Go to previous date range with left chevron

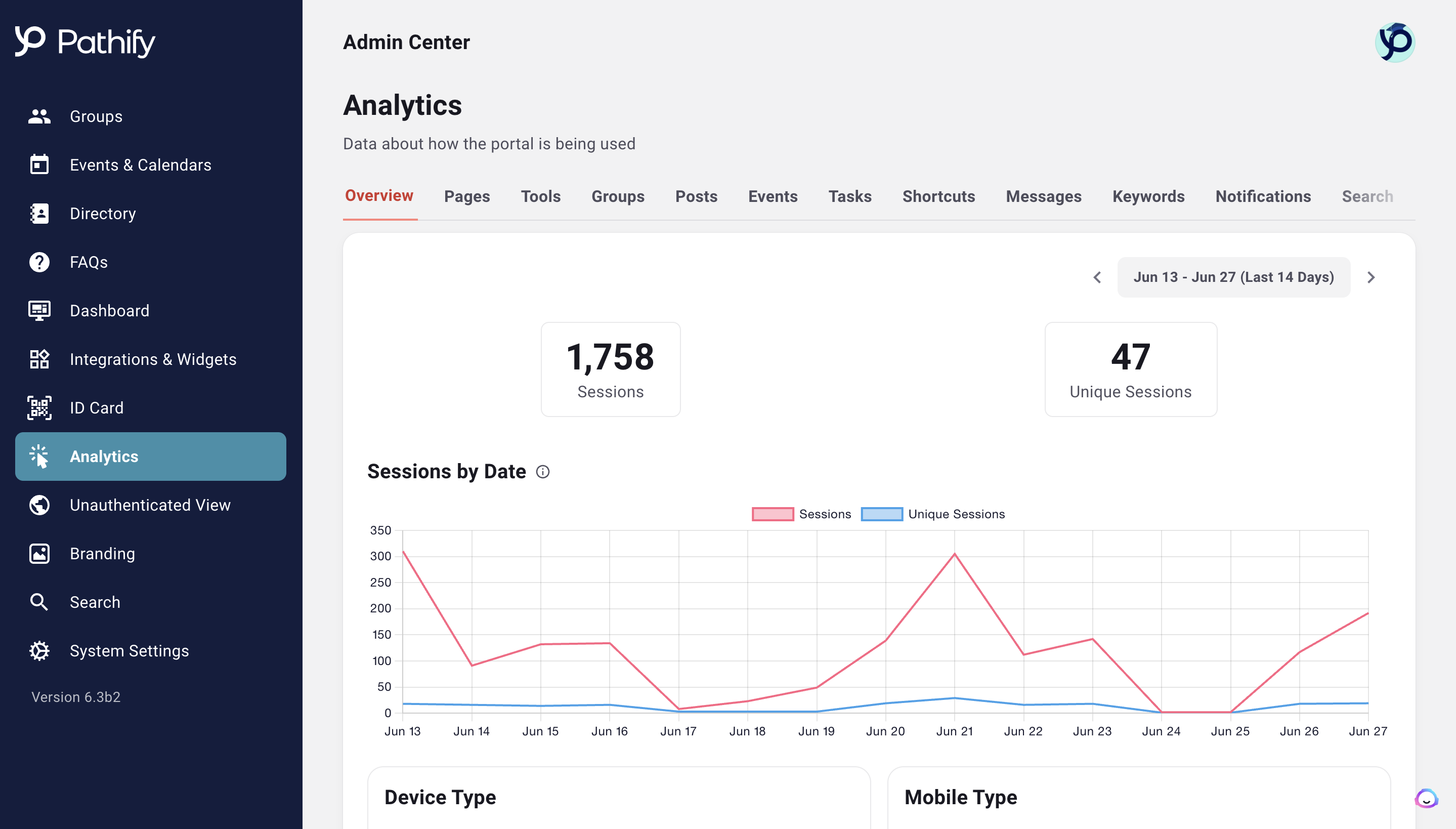click(1097, 277)
